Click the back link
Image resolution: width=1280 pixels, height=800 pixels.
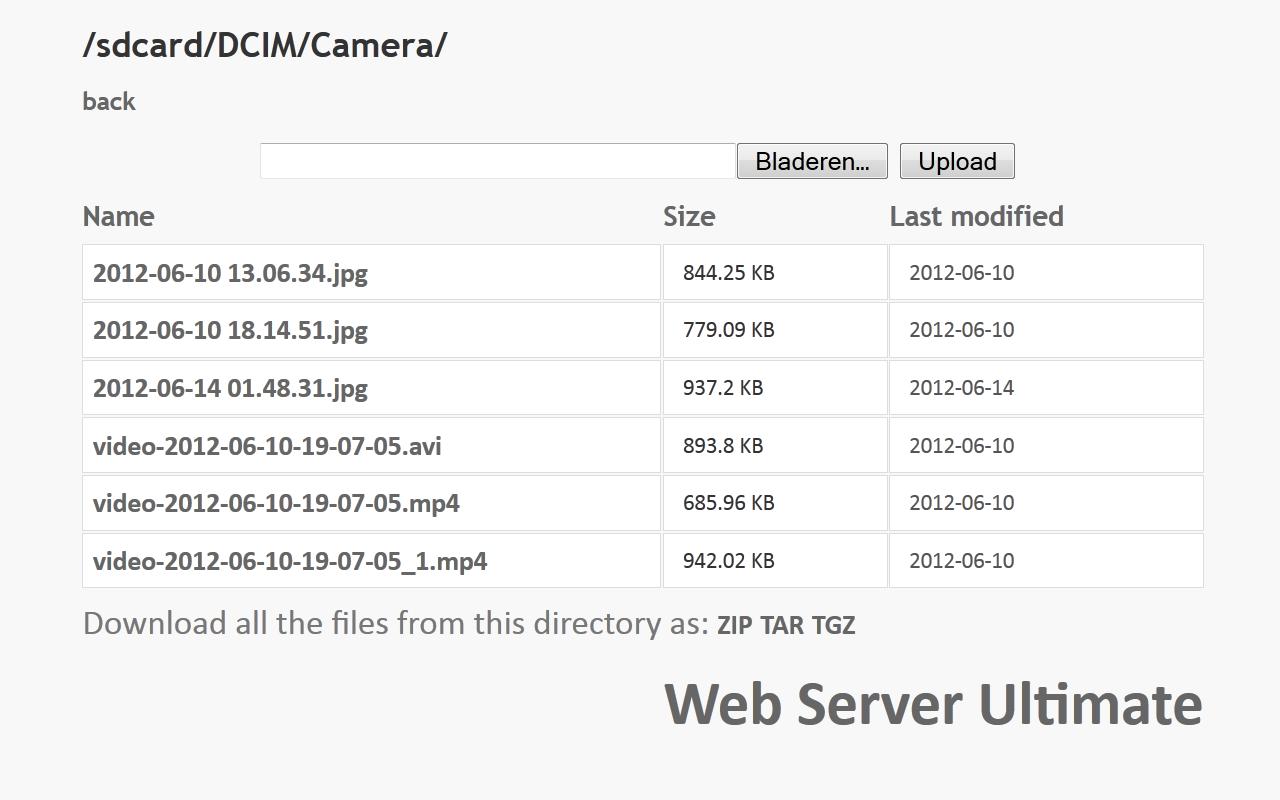109,101
